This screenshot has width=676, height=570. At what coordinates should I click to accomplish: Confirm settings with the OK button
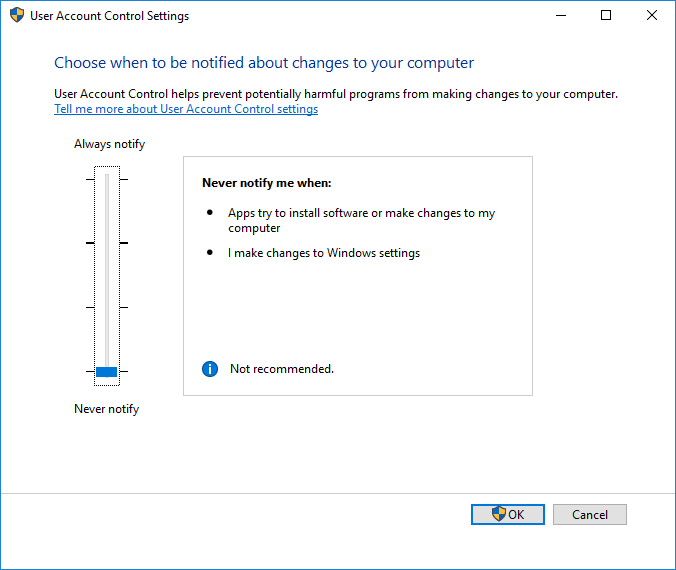click(x=507, y=514)
